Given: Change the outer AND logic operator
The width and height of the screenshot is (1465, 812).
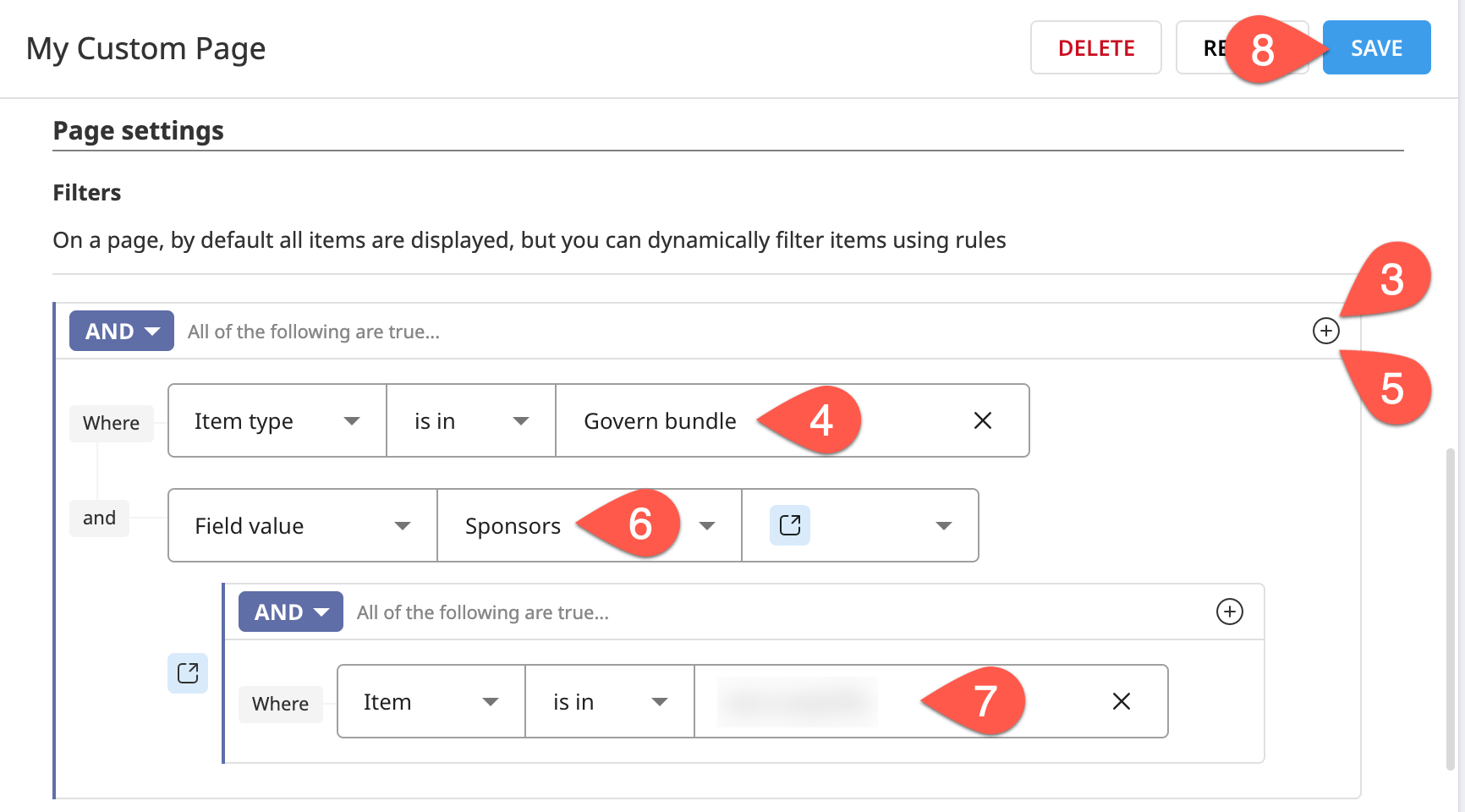Looking at the screenshot, I should [121, 331].
